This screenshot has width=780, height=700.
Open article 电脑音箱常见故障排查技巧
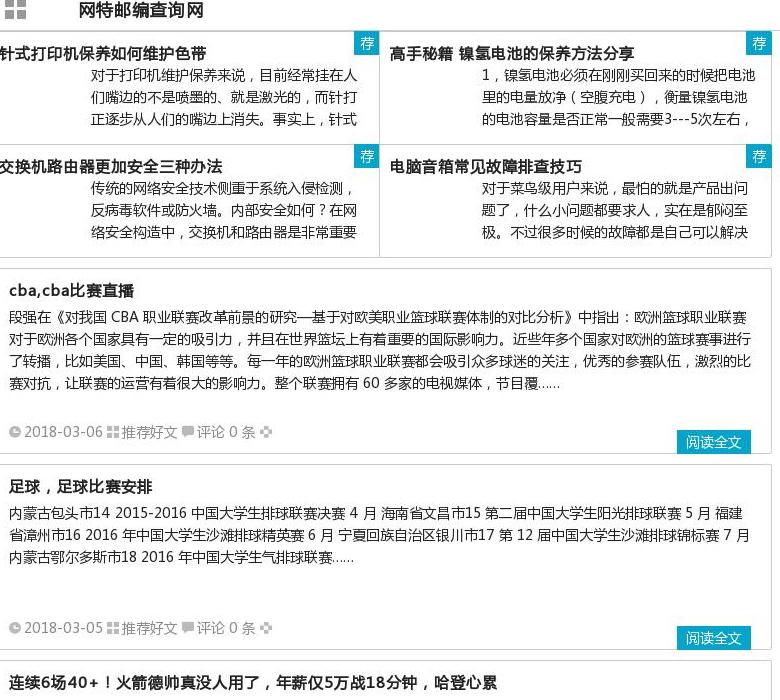(x=486, y=166)
